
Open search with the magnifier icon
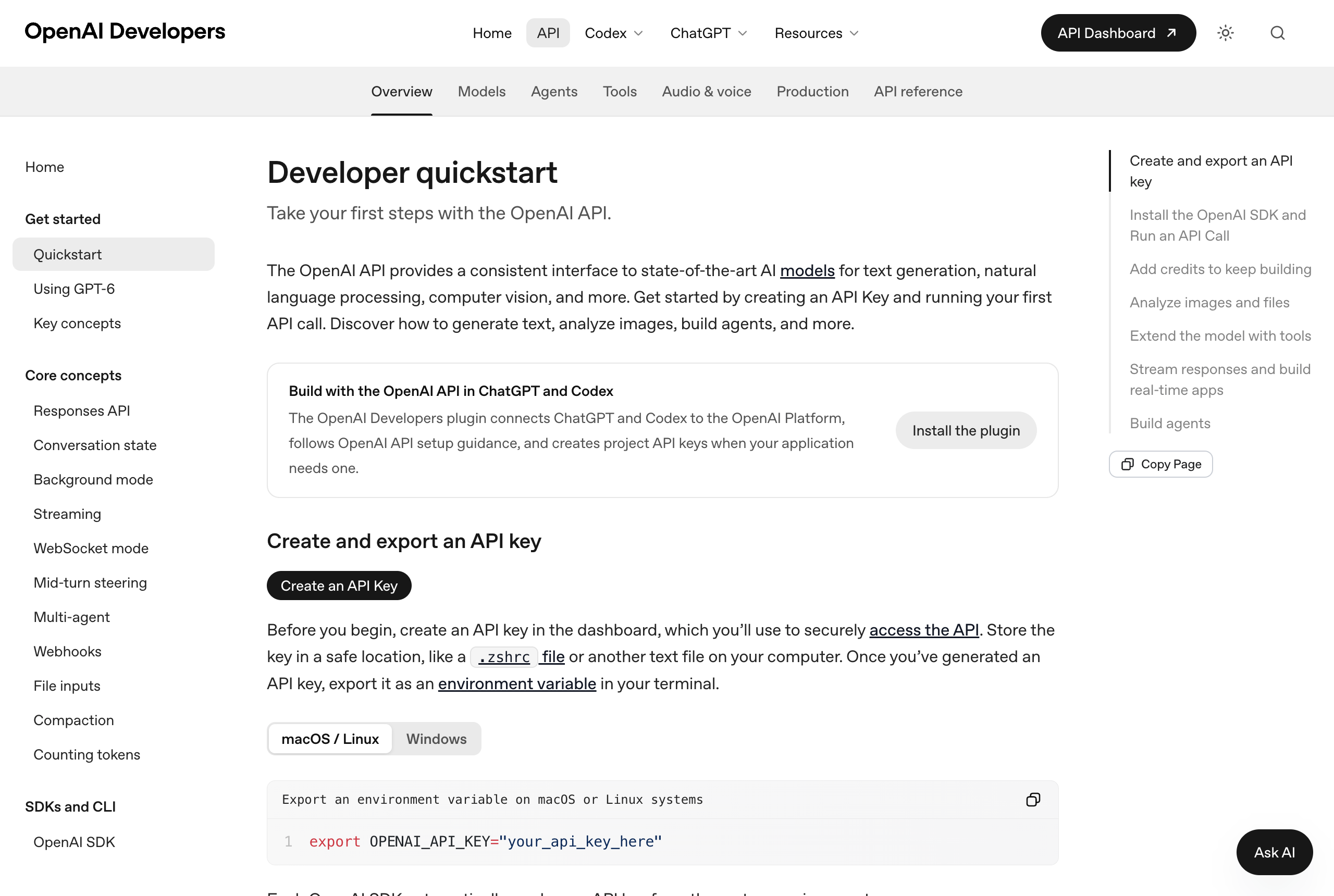click(1277, 33)
